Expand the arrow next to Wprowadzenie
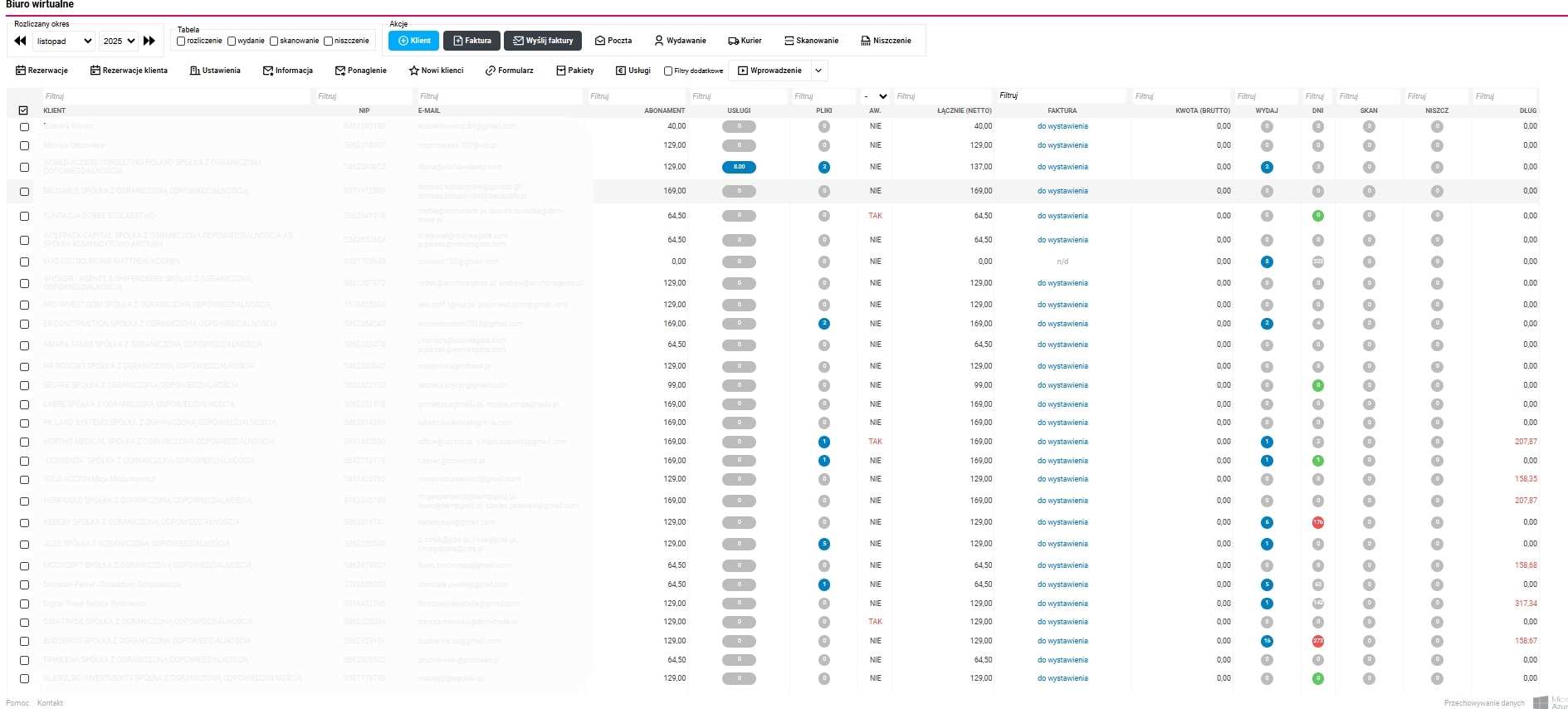 (818, 71)
